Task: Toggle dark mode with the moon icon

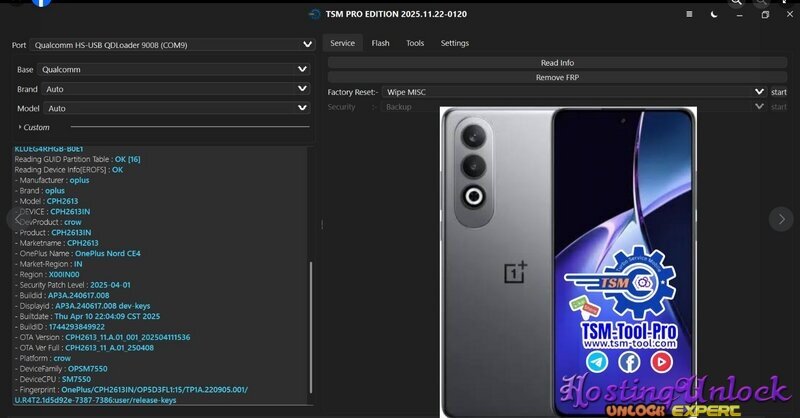Action: pyautogui.click(x=713, y=15)
